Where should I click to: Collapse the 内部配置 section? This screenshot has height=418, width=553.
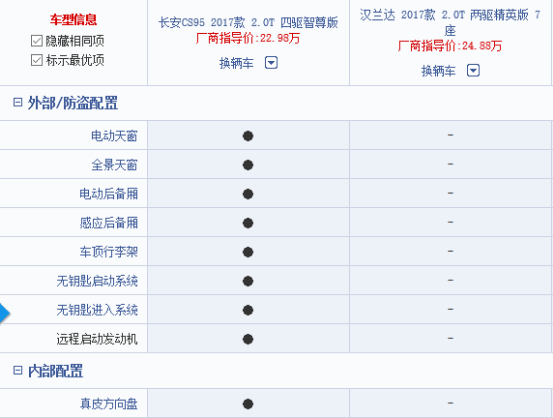[x=17, y=370]
